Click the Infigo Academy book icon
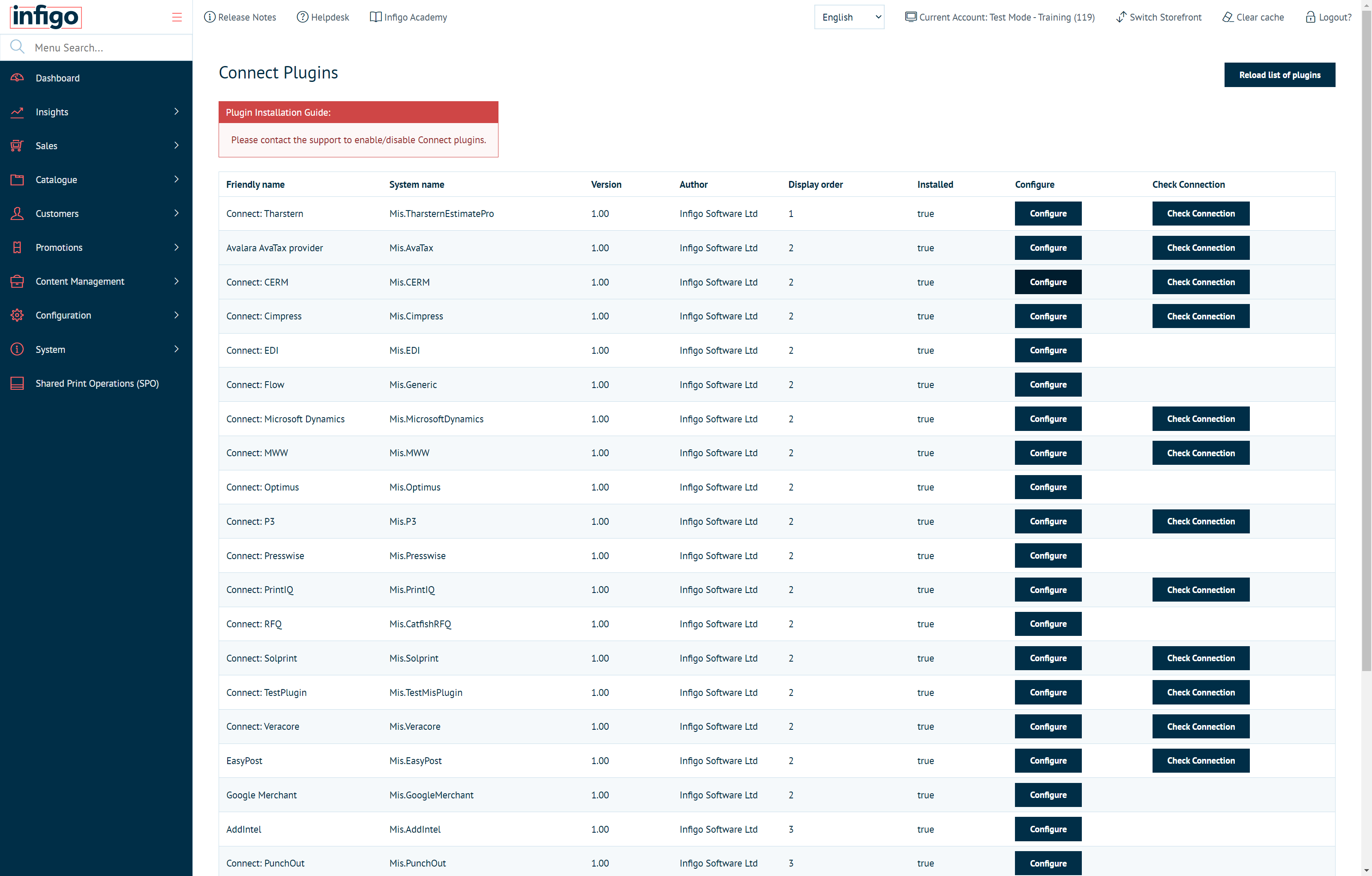The height and width of the screenshot is (876, 1372). [x=375, y=17]
